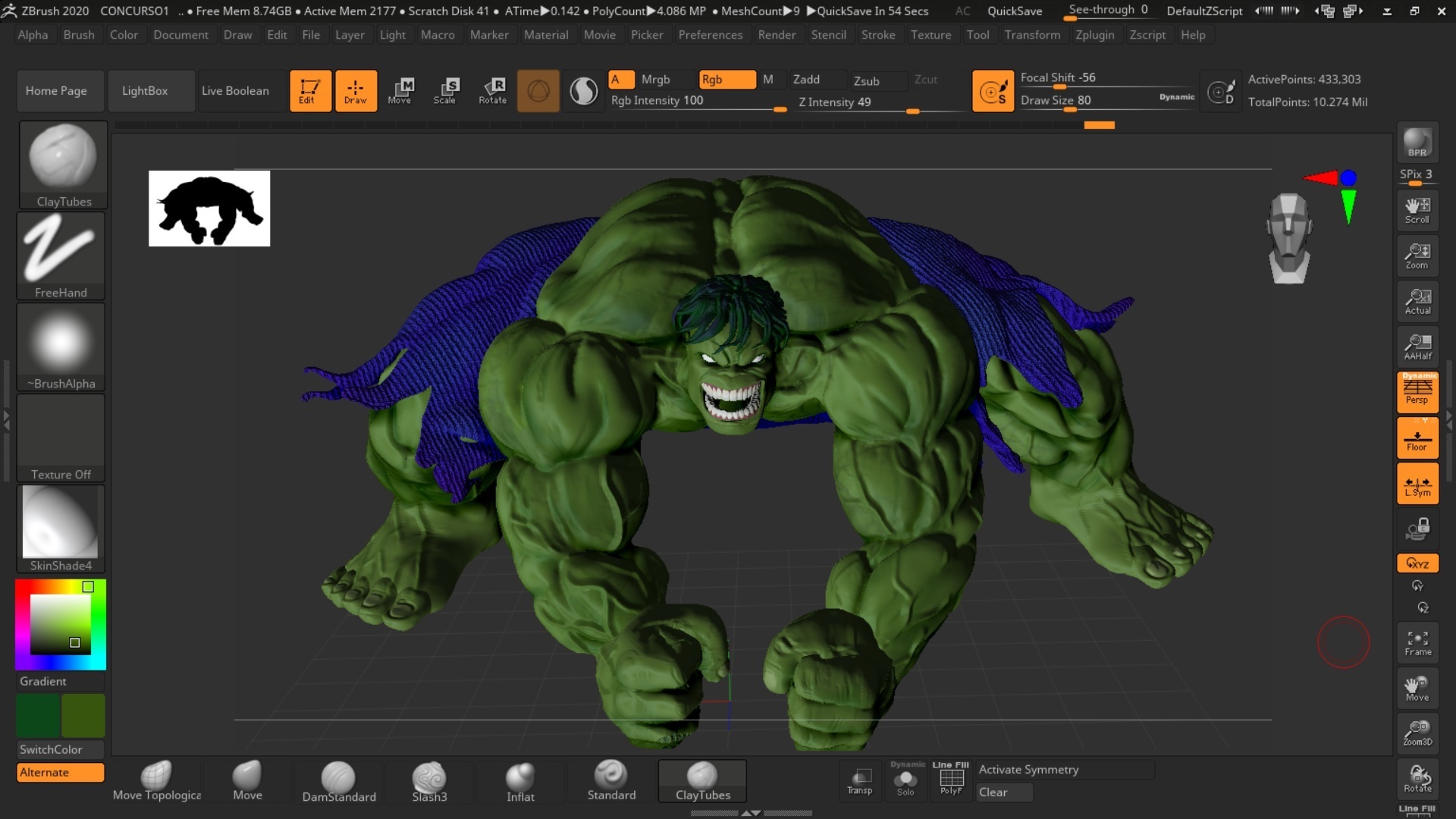This screenshot has width=1456, height=819.
Task: Click the BPR render button
Action: click(x=1417, y=143)
